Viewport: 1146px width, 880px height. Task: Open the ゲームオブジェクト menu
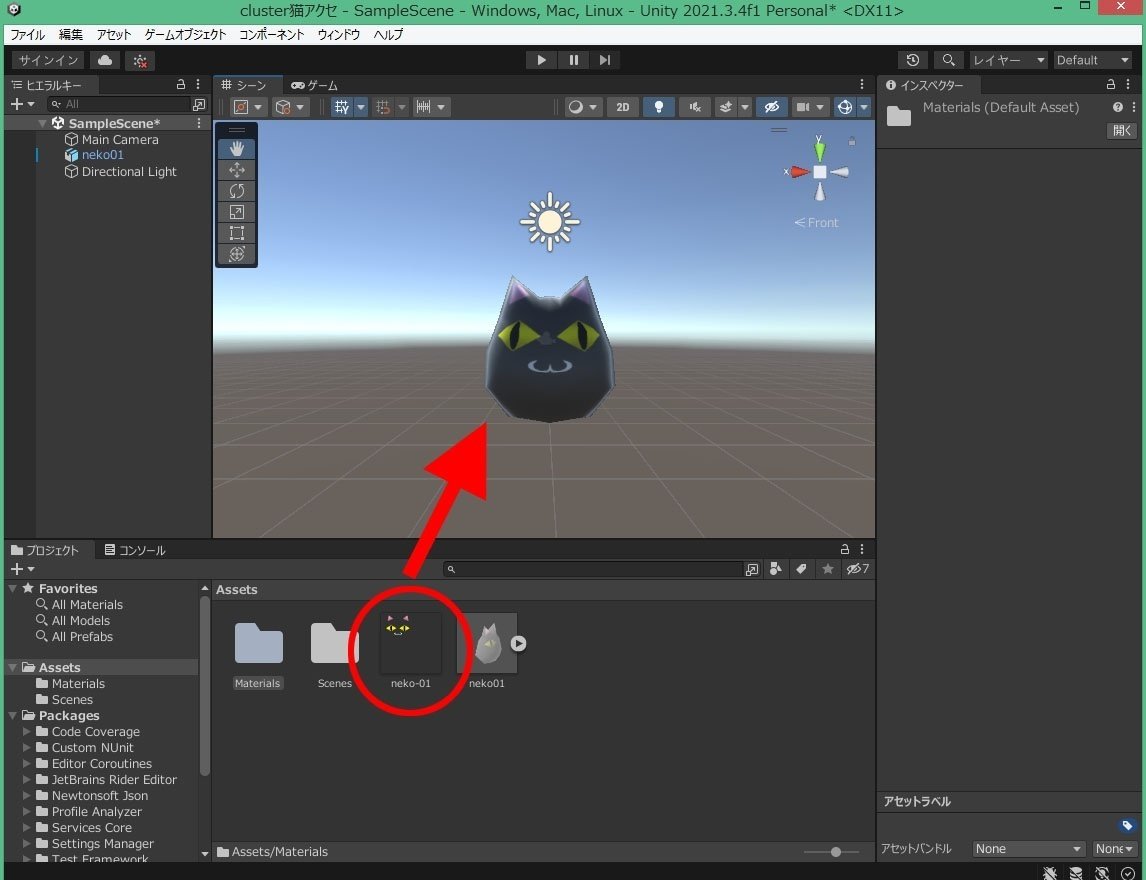(x=186, y=34)
